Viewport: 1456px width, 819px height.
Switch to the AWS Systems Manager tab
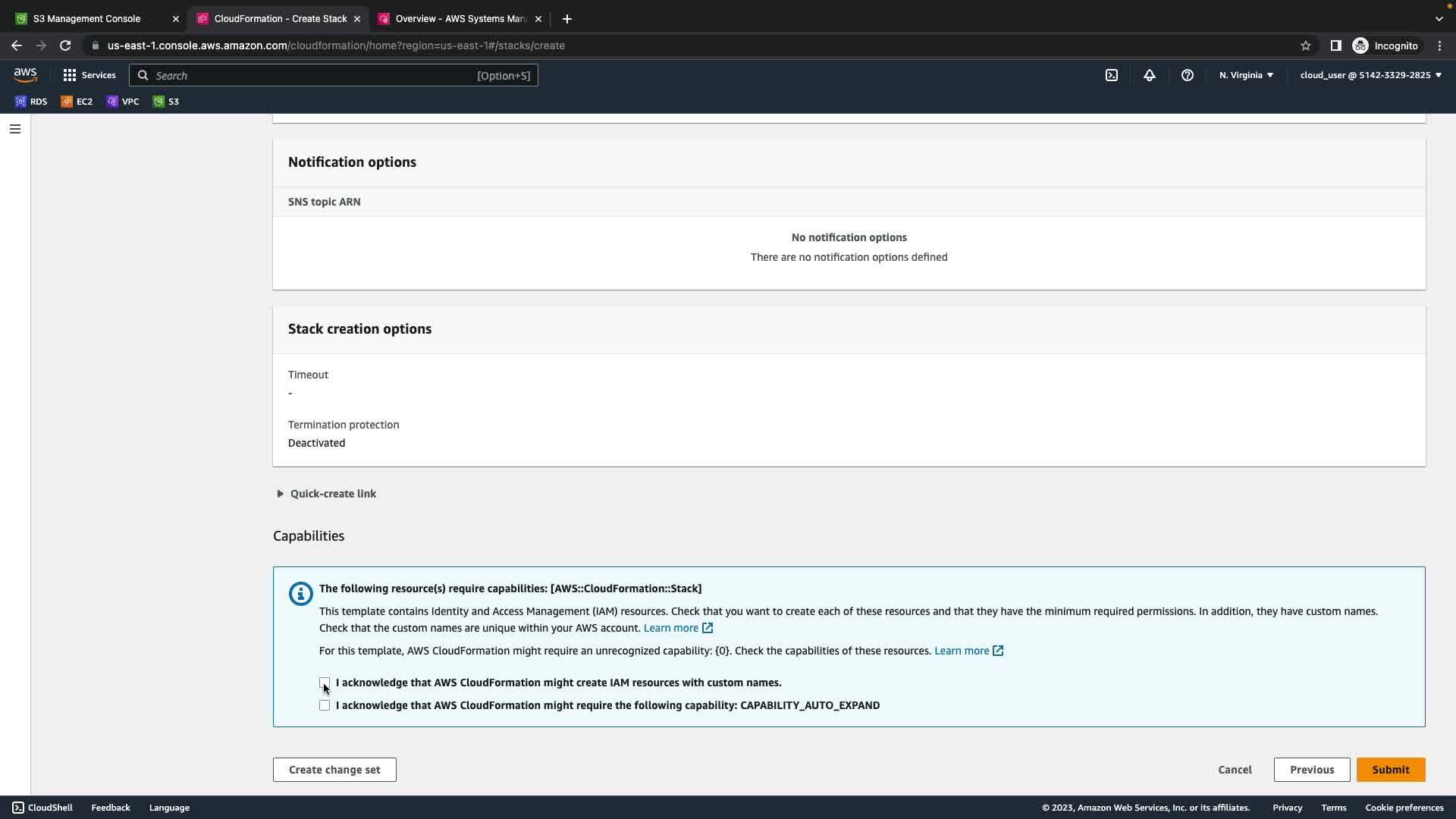(459, 19)
